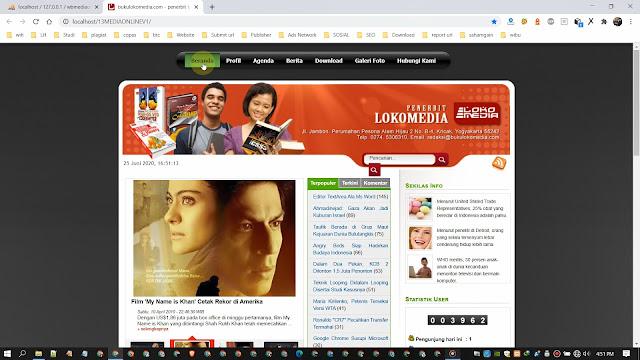Switch to the Terpopuler tab
The height and width of the screenshot is (360, 640).
click(x=323, y=183)
